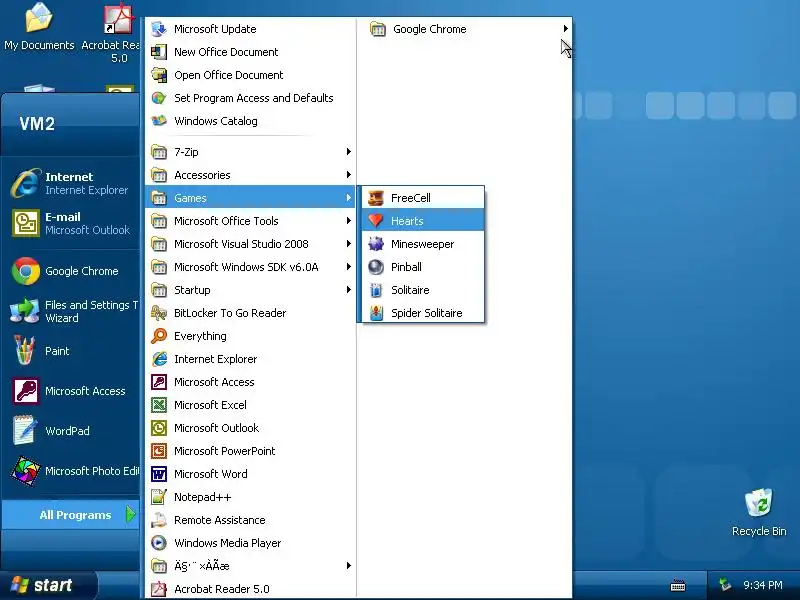Click the Microsoft Word icon
The width and height of the screenshot is (800, 600).
(159, 474)
